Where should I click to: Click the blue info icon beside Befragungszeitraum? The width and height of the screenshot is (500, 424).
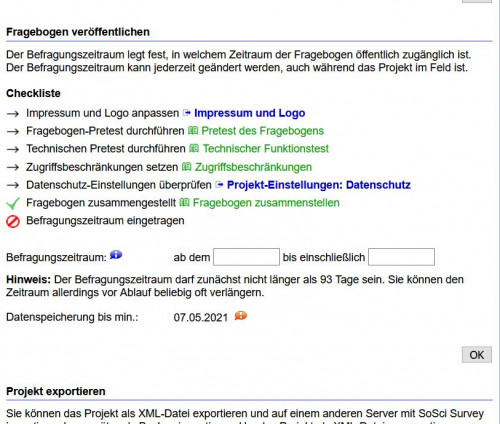click(116, 255)
